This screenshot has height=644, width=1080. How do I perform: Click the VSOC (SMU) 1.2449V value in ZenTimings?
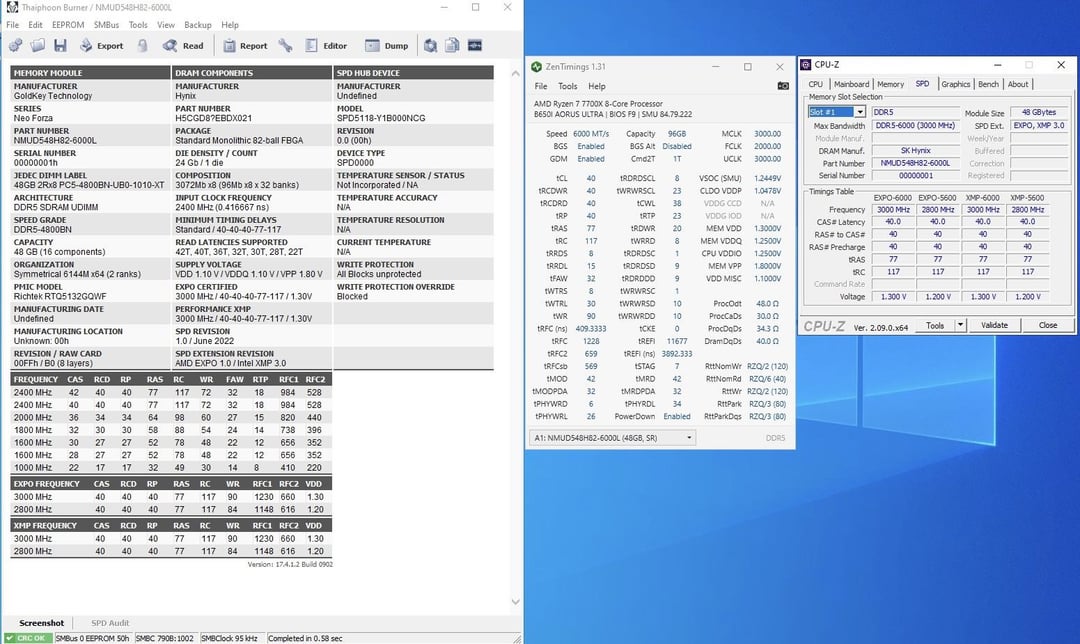pos(767,178)
